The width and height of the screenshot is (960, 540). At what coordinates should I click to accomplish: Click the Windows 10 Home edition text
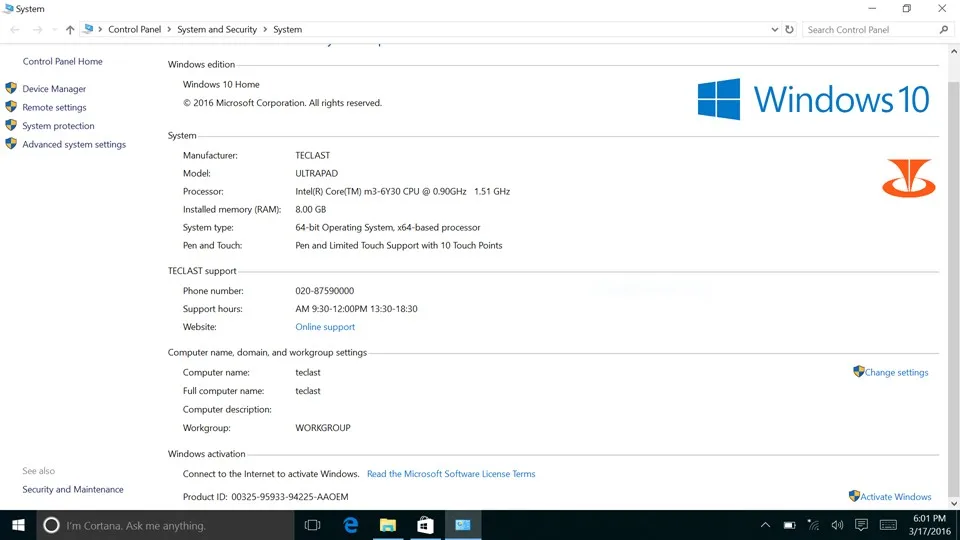(x=221, y=84)
